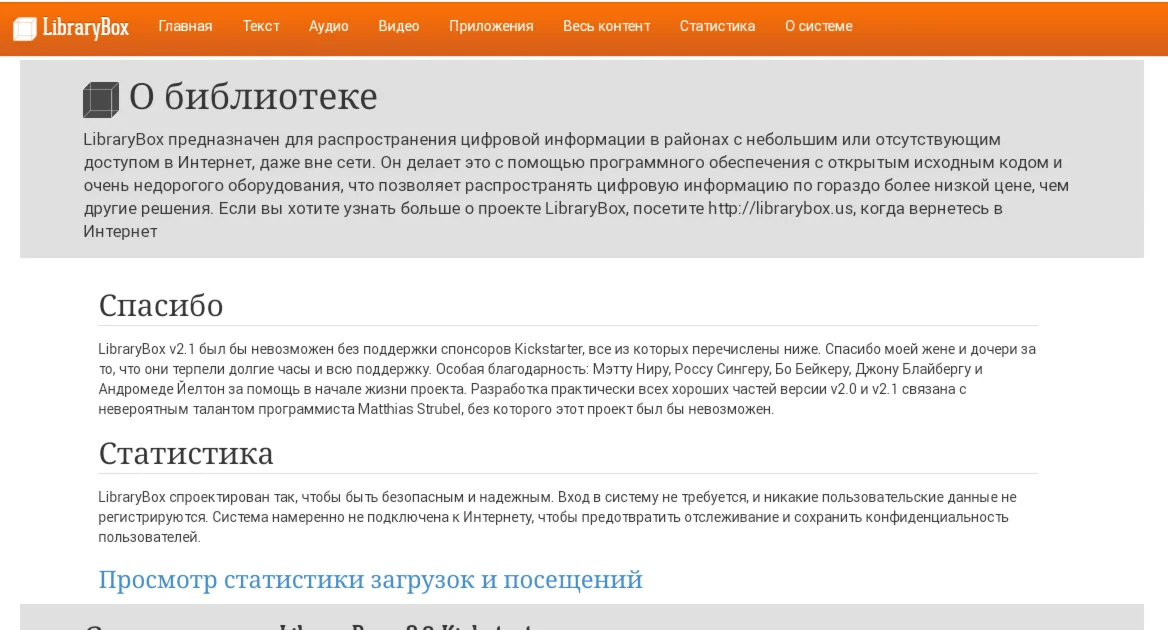This screenshot has height=630, width=1168.
Task: Open the Аудио section
Action: (328, 26)
